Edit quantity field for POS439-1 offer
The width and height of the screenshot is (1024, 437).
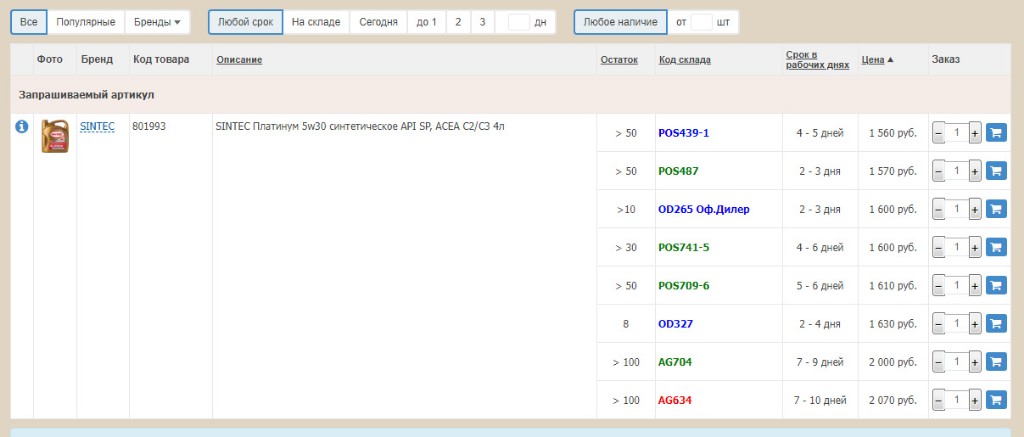[957, 133]
